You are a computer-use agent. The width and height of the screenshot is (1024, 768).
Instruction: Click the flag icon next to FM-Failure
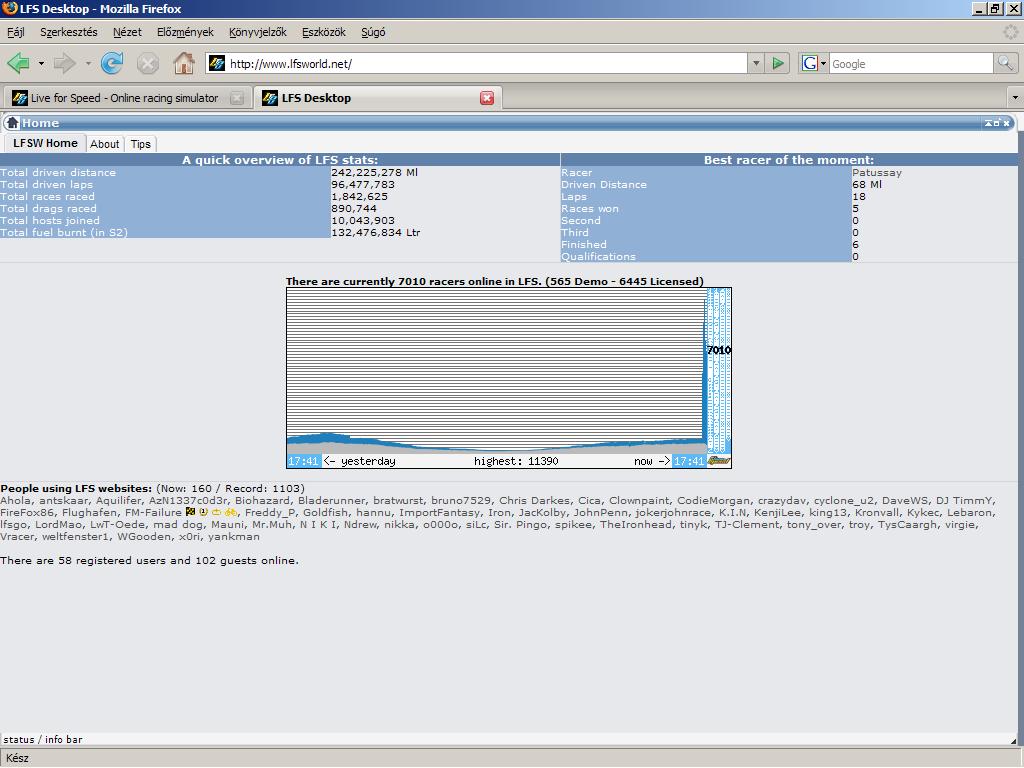tap(190, 512)
